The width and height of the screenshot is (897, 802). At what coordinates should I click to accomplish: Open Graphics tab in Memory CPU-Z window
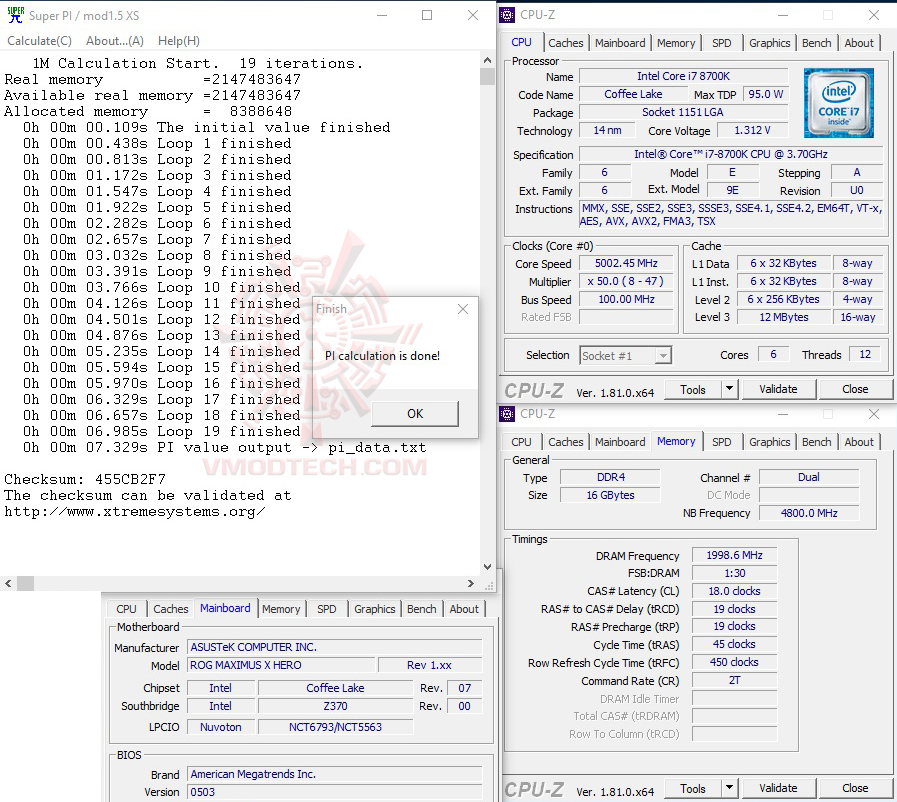click(x=769, y=442)
